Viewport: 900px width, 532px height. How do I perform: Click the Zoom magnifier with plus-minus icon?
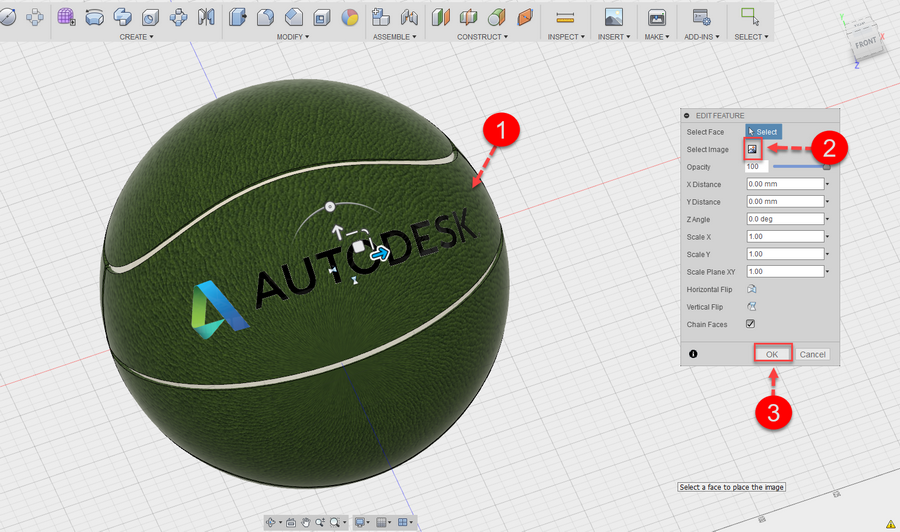[320, 522]
